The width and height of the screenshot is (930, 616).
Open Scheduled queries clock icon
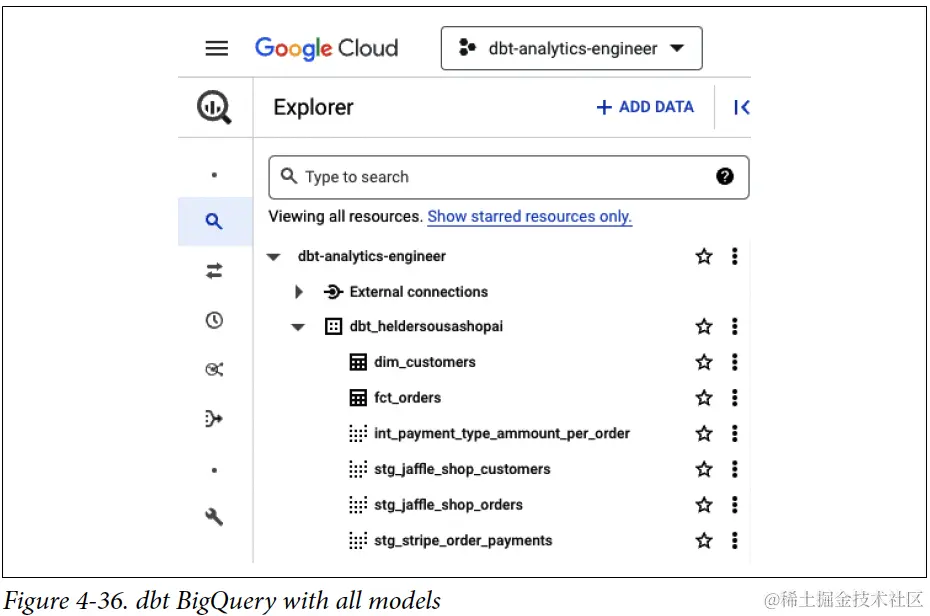coord(214,320)
